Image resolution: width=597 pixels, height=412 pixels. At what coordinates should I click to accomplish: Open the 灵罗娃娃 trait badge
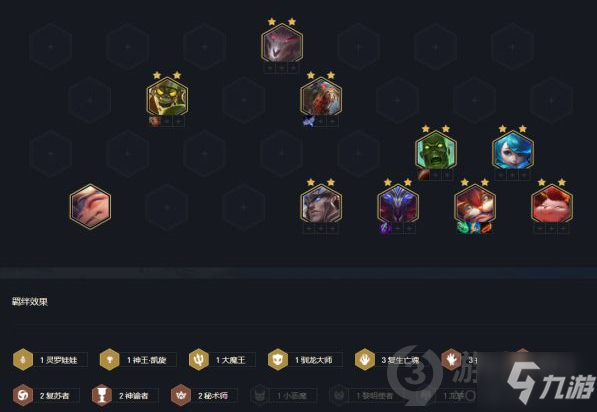pos(50,359)
